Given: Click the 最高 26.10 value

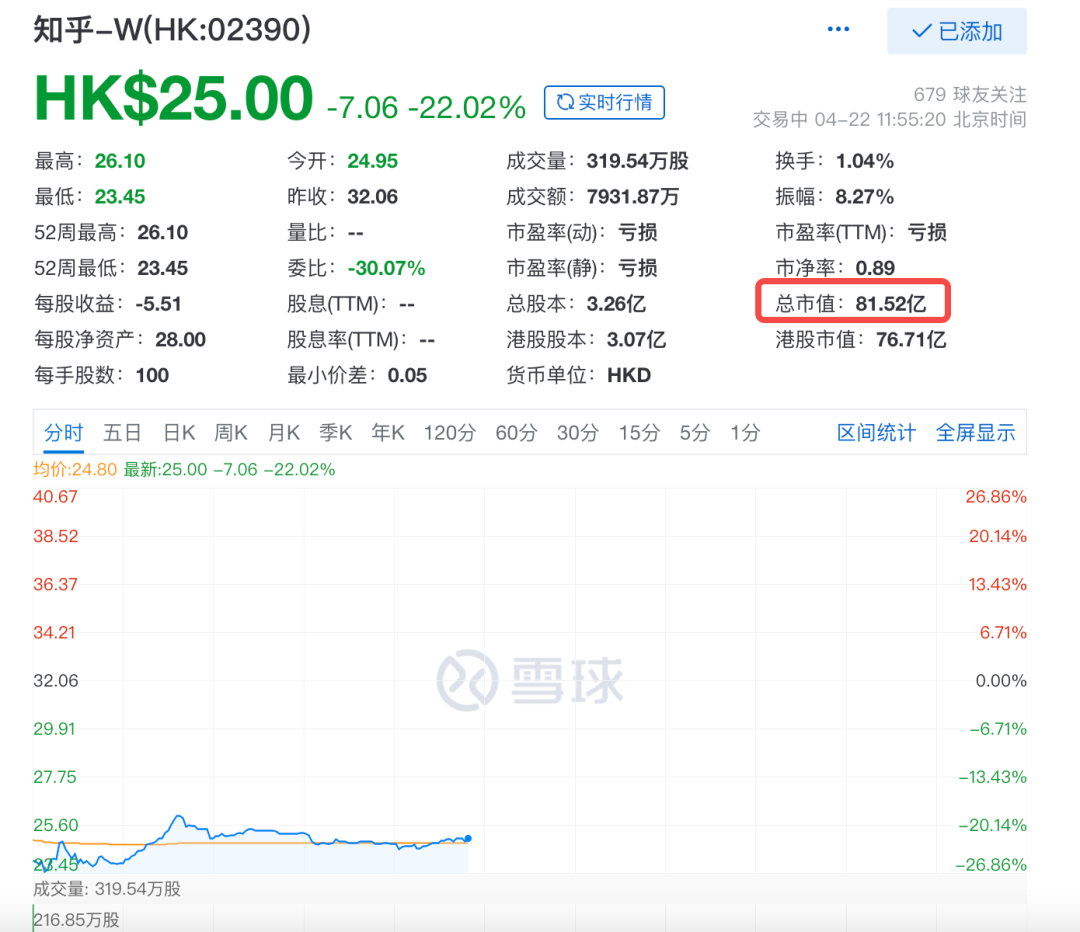Looking at the screenshot, I should [90, 160].
